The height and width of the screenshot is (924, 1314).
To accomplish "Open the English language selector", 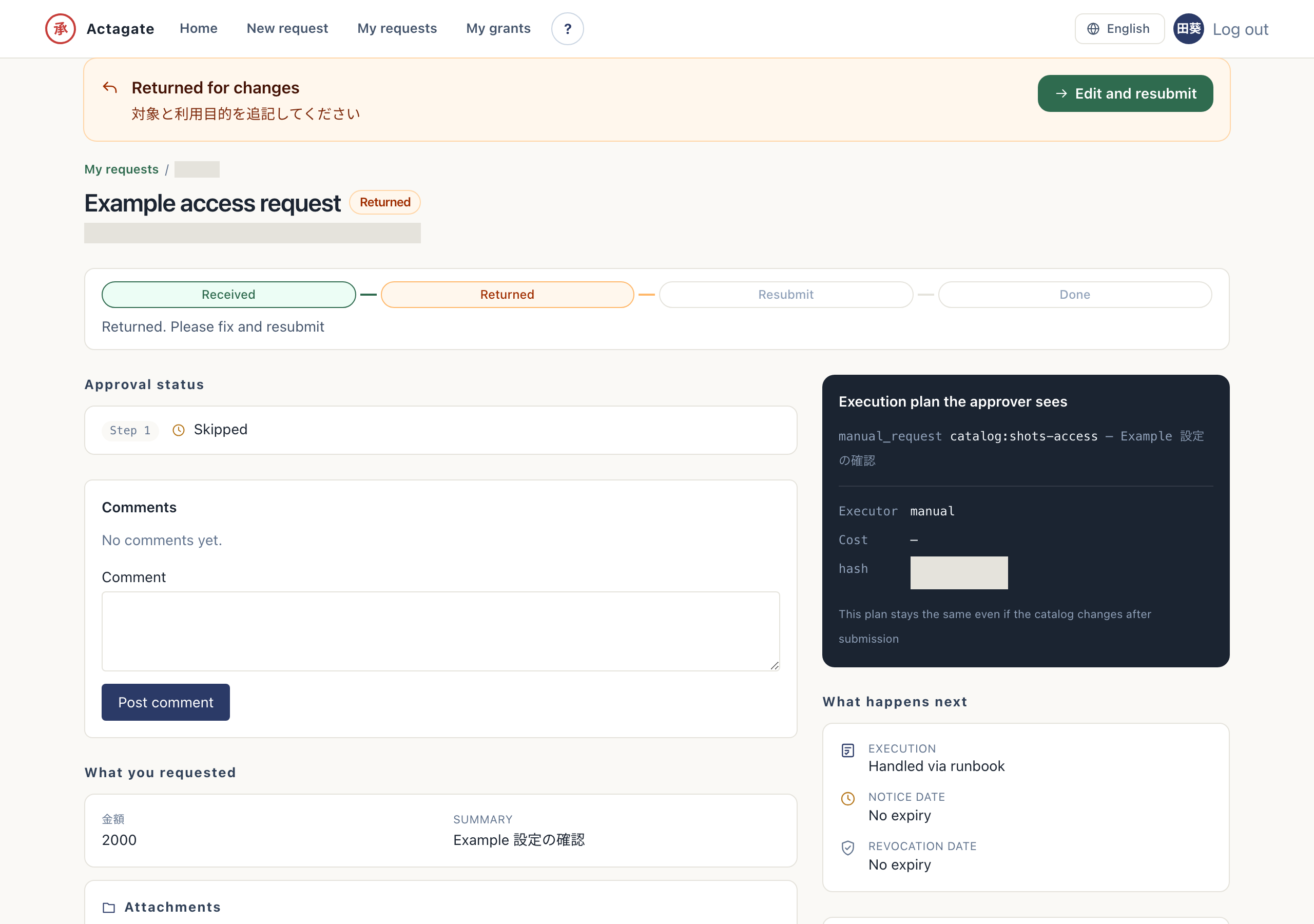I will 1119,29.
